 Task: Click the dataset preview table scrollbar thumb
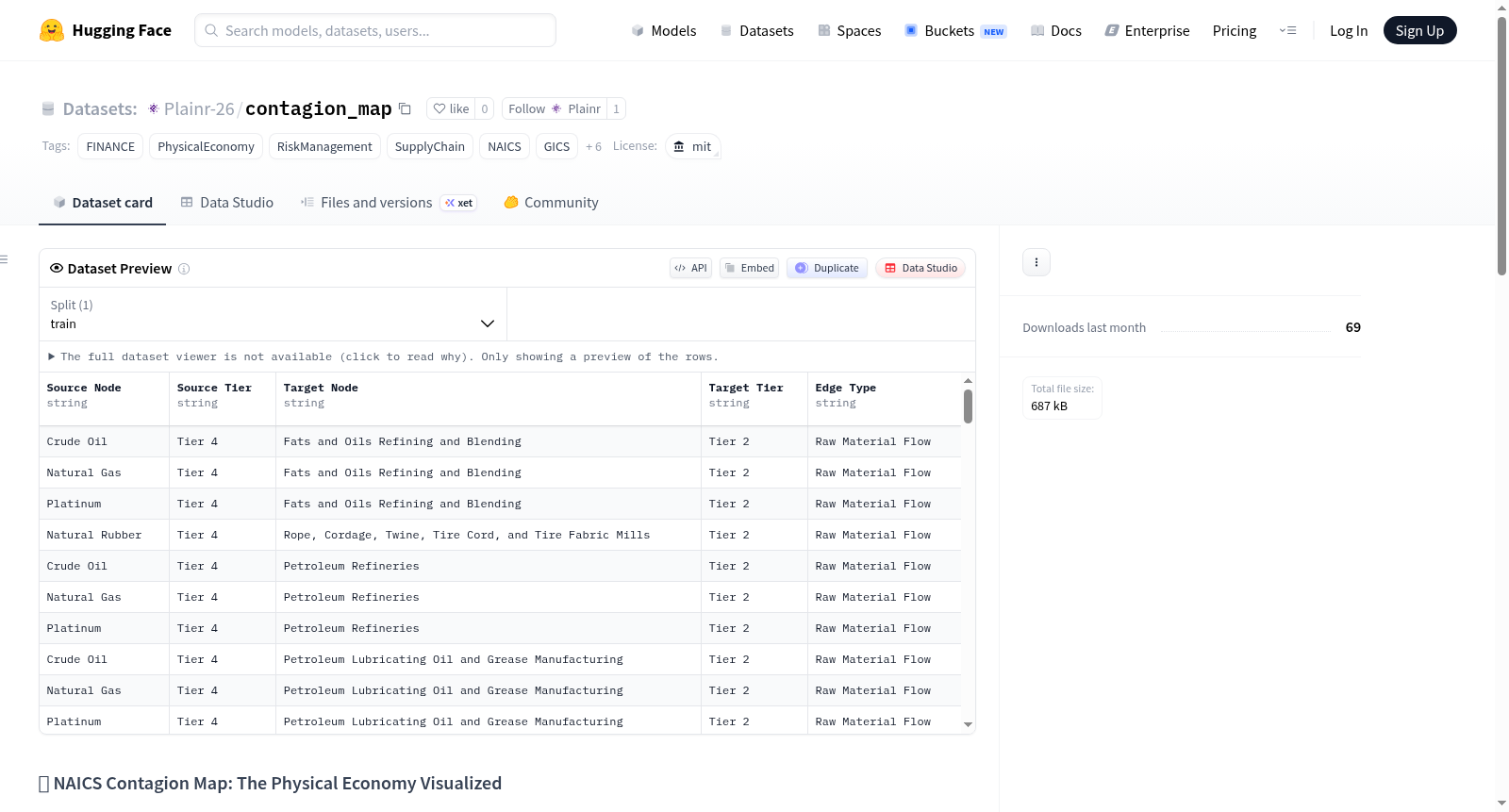tap(968, 406)
